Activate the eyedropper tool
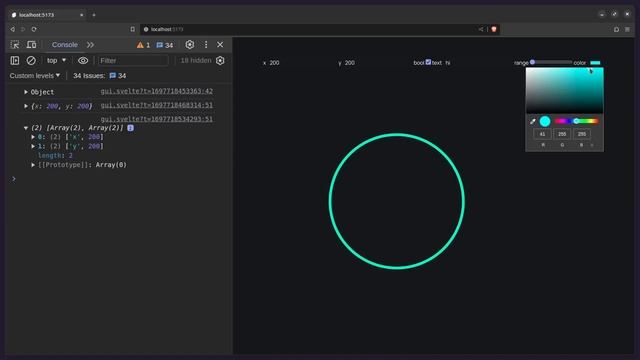 click(x=533, y=121)
